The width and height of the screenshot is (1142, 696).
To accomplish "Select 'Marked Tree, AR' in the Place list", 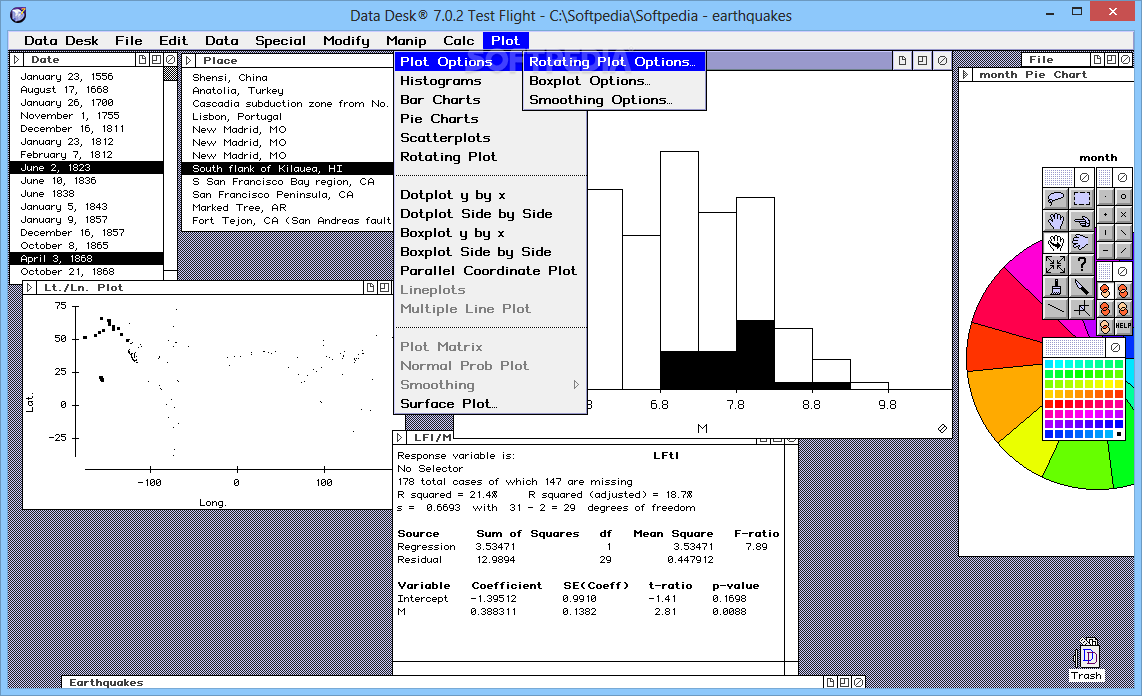I will click(239, 207).
